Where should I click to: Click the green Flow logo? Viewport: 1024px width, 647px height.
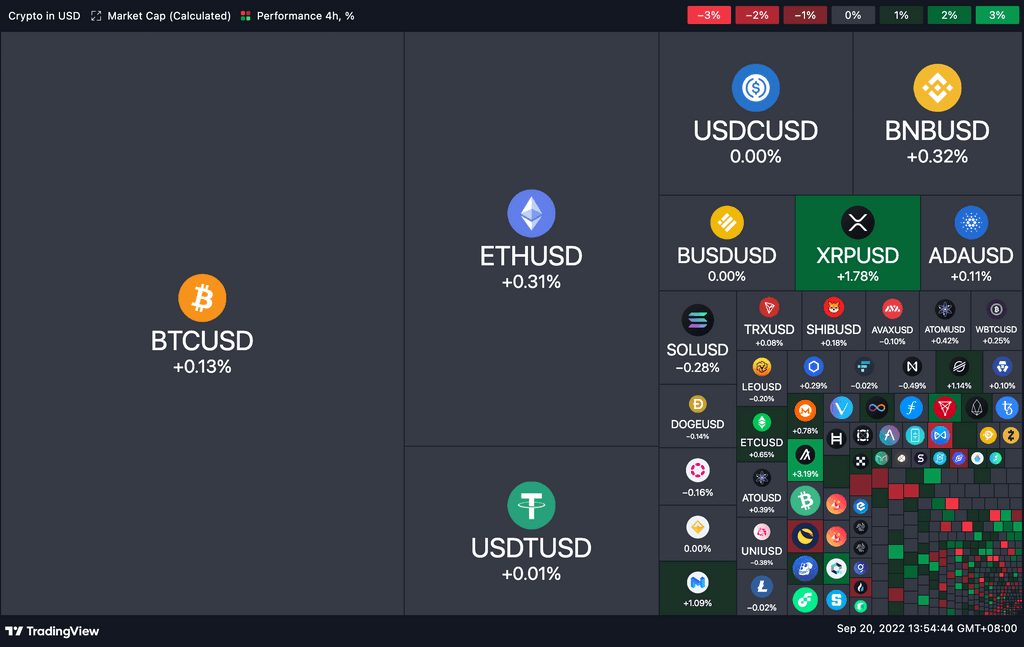click(x=805, y=599)
